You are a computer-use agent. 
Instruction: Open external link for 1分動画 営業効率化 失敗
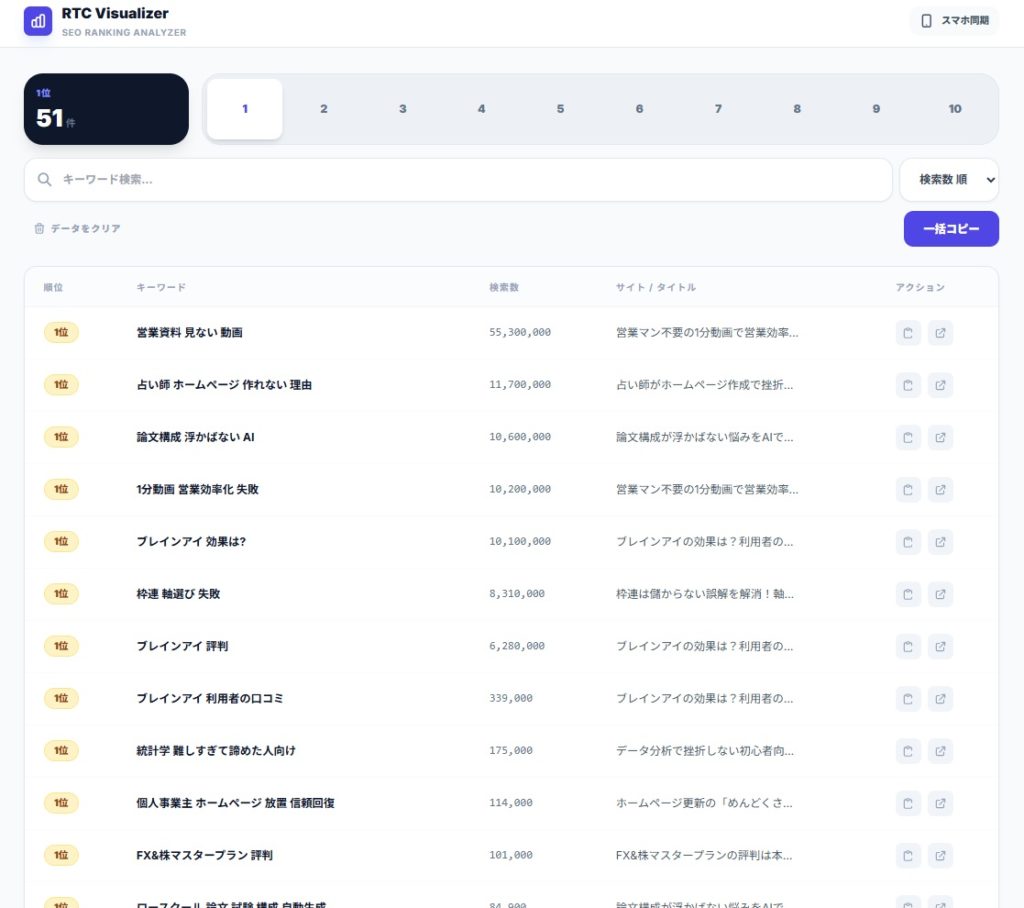coord(940,490)
